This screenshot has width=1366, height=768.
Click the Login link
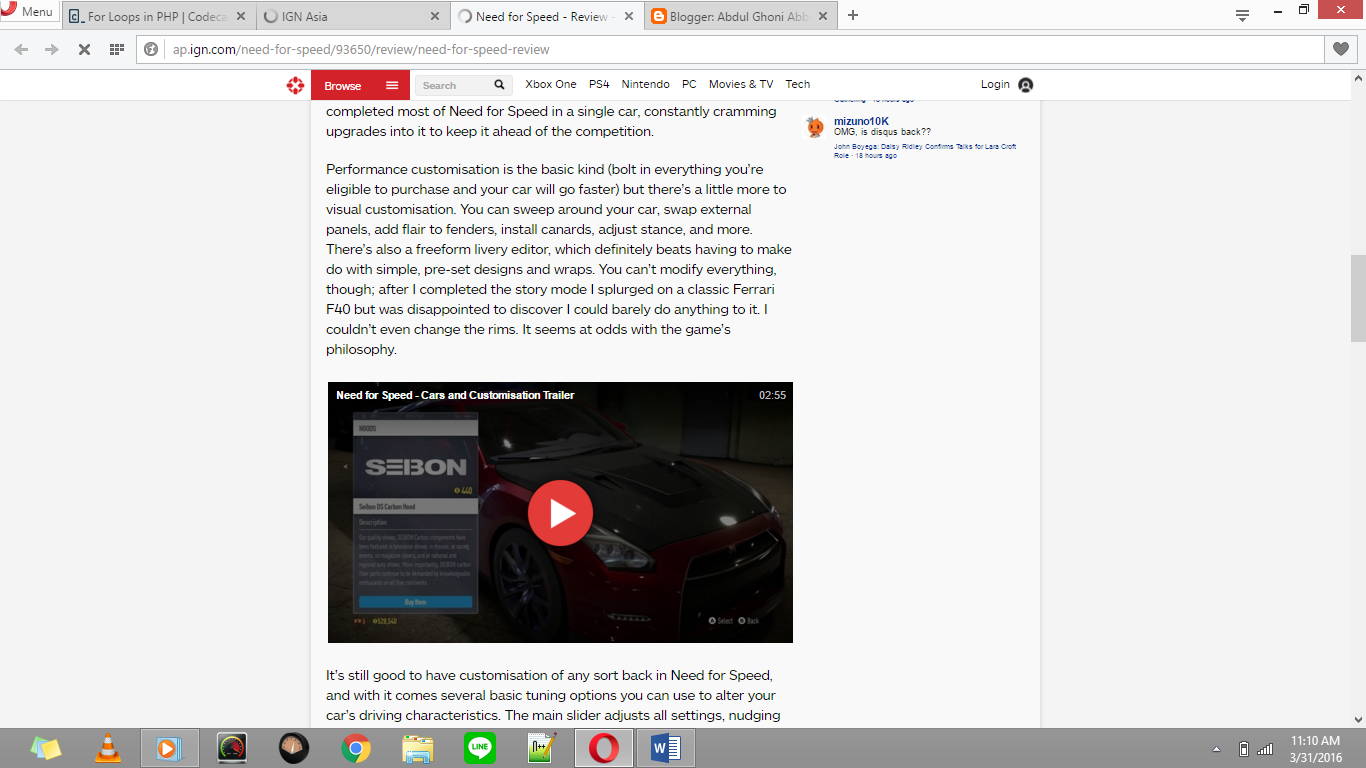[x=995, y=84]
